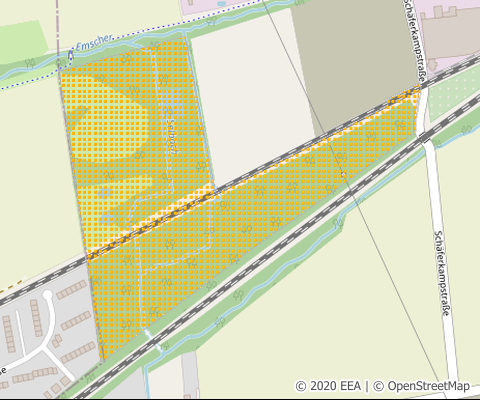Click the OpenStreetMap attribution link

click(x=429, y=386)
